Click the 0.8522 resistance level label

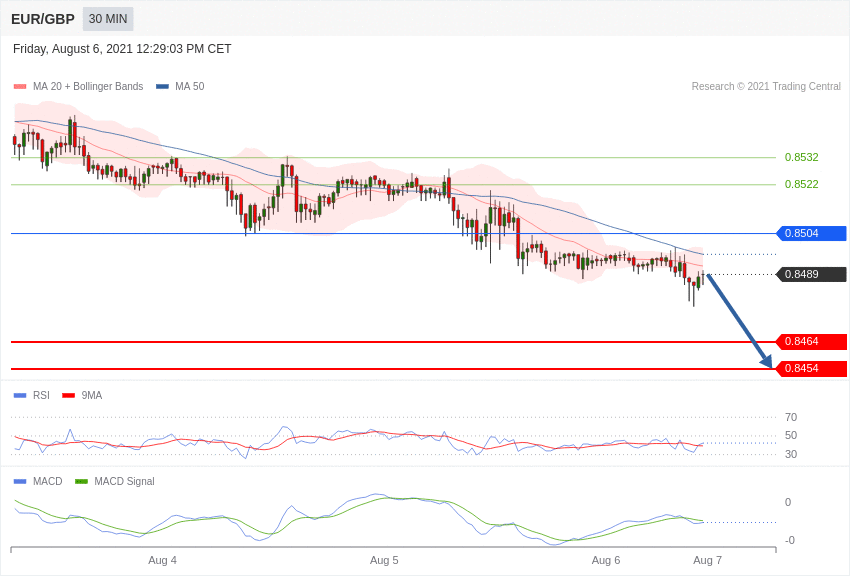pyautogui.click(x=802, y=184)
